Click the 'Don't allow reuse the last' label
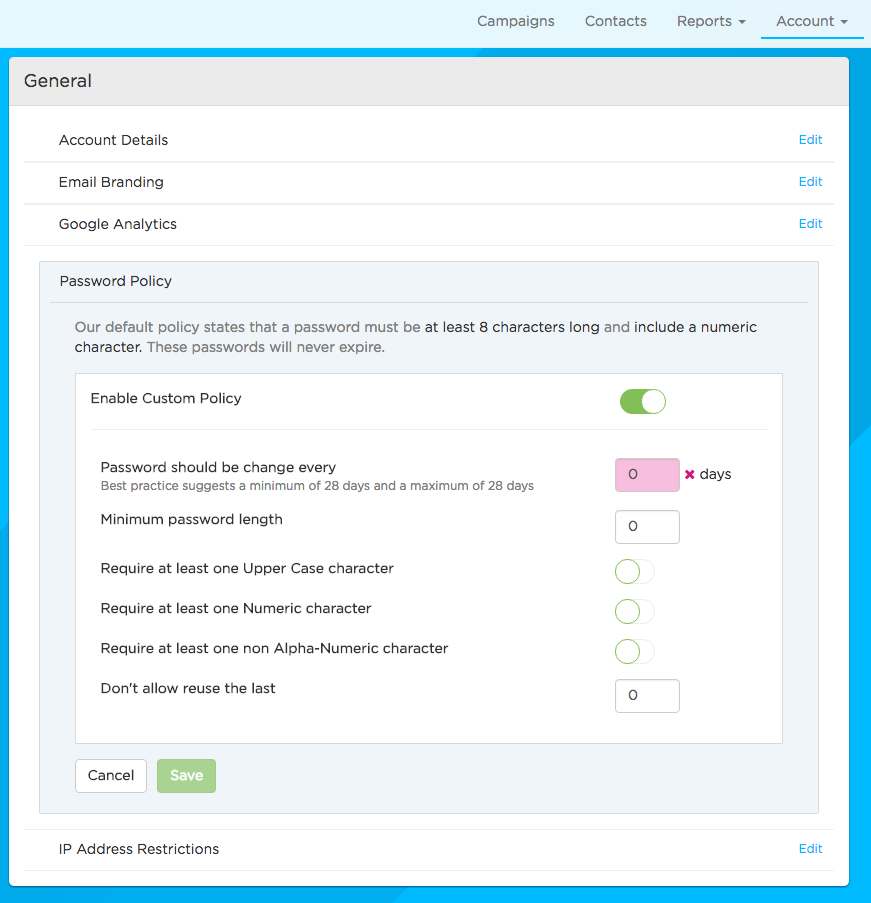 coord(188,688)
